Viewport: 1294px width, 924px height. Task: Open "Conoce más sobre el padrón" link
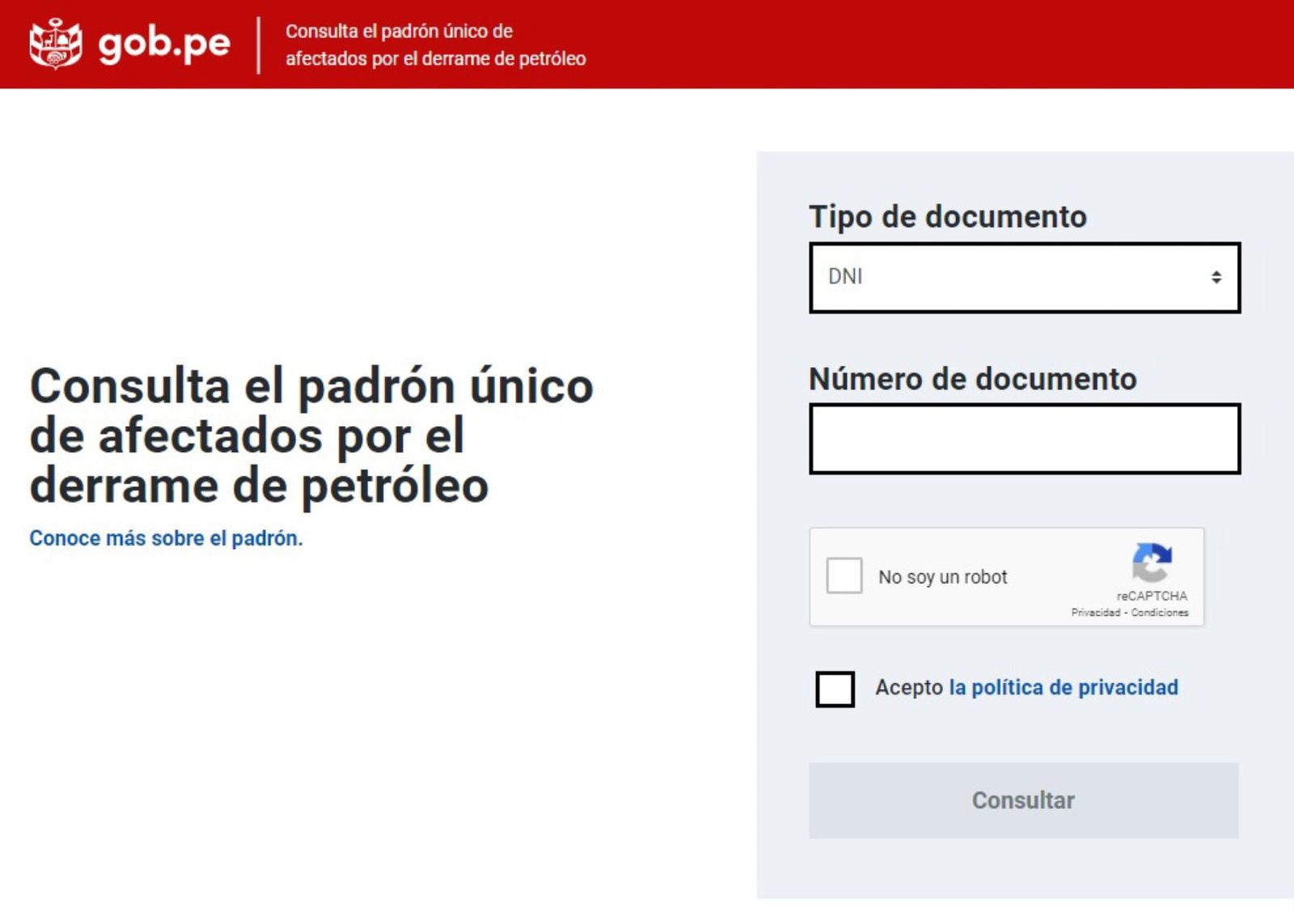click(166, 538)
